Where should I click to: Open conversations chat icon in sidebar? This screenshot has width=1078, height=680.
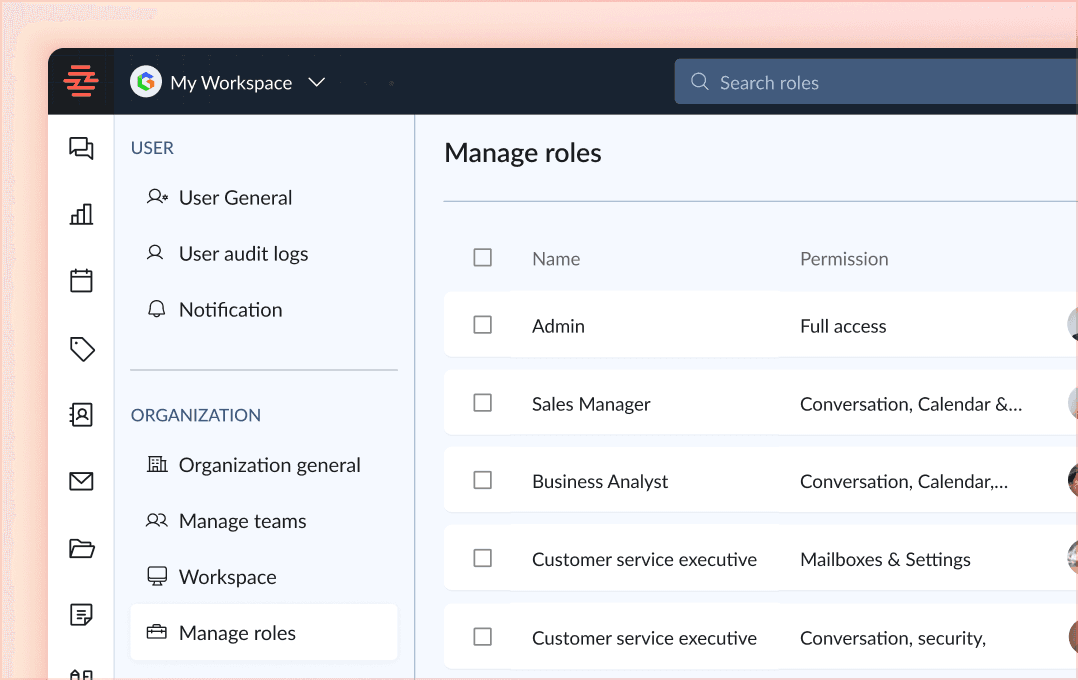click(81, 148)
